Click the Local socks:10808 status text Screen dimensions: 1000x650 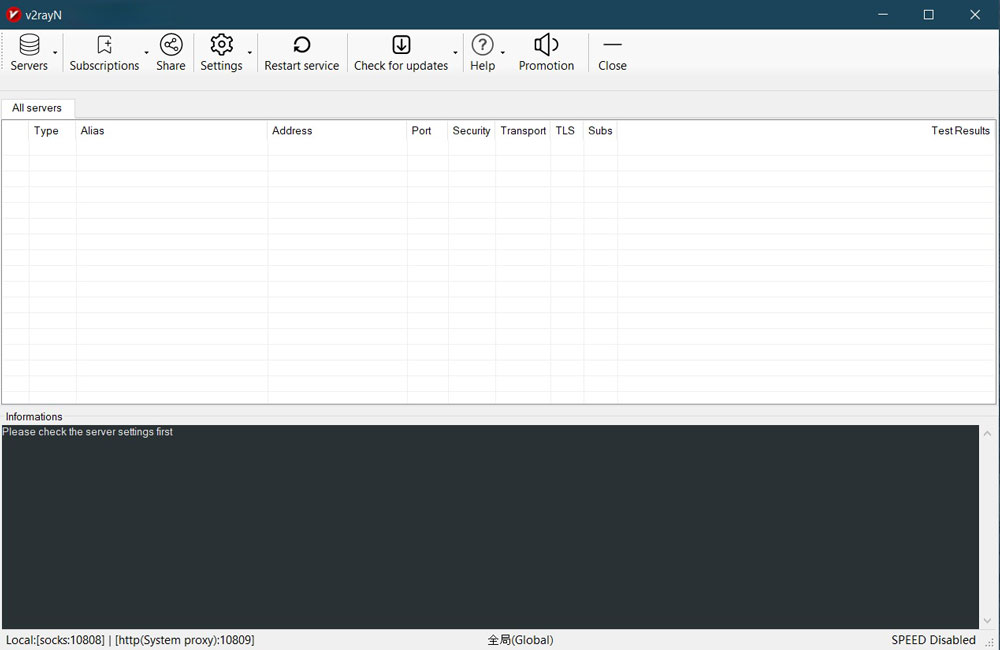point(130,640)
